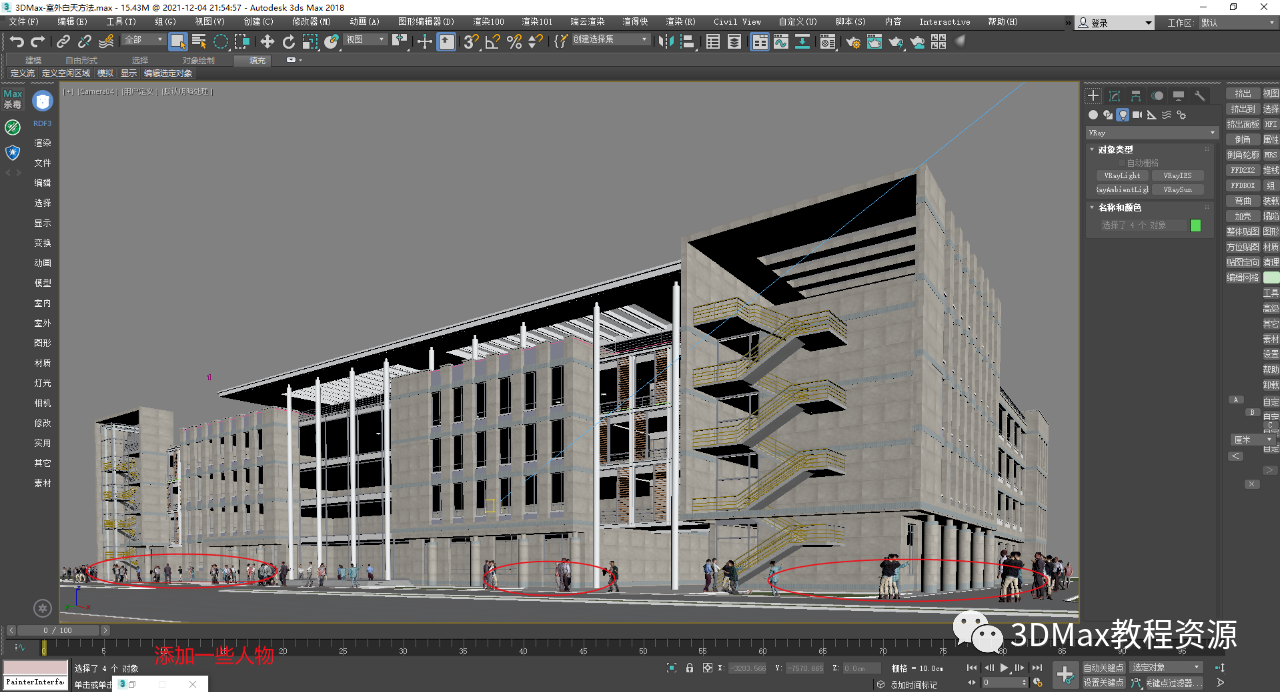Click VRayAmbientLight button
1280x692 pixels.
tap(1122, 190)
